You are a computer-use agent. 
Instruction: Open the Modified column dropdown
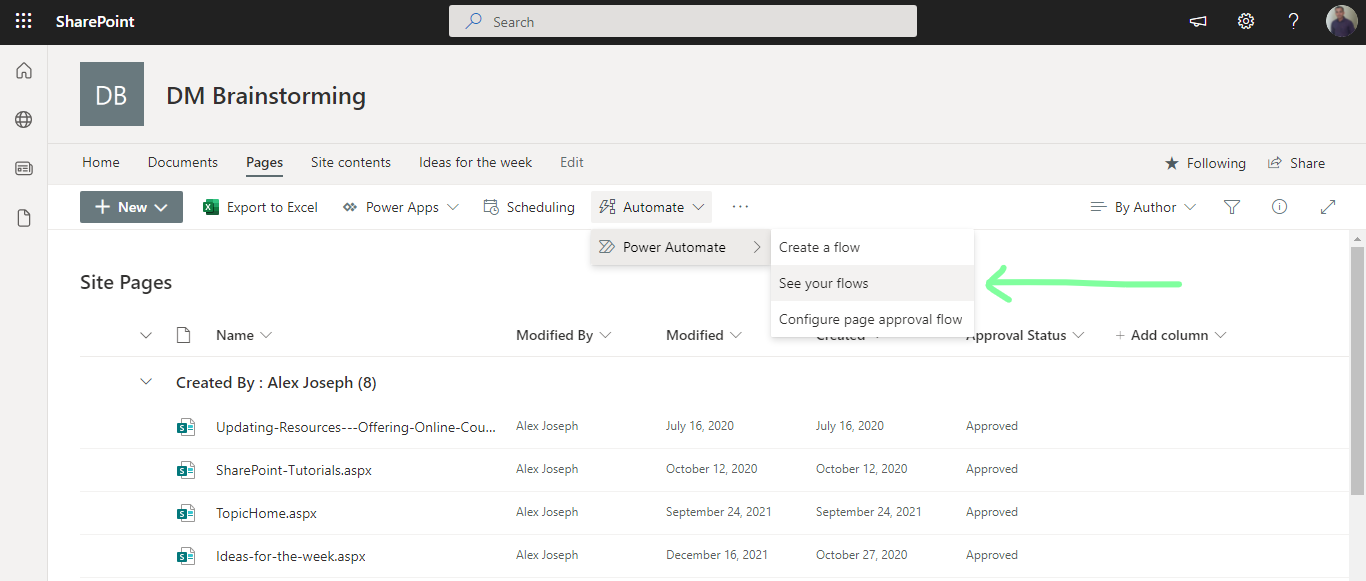(x=736, y=335)
